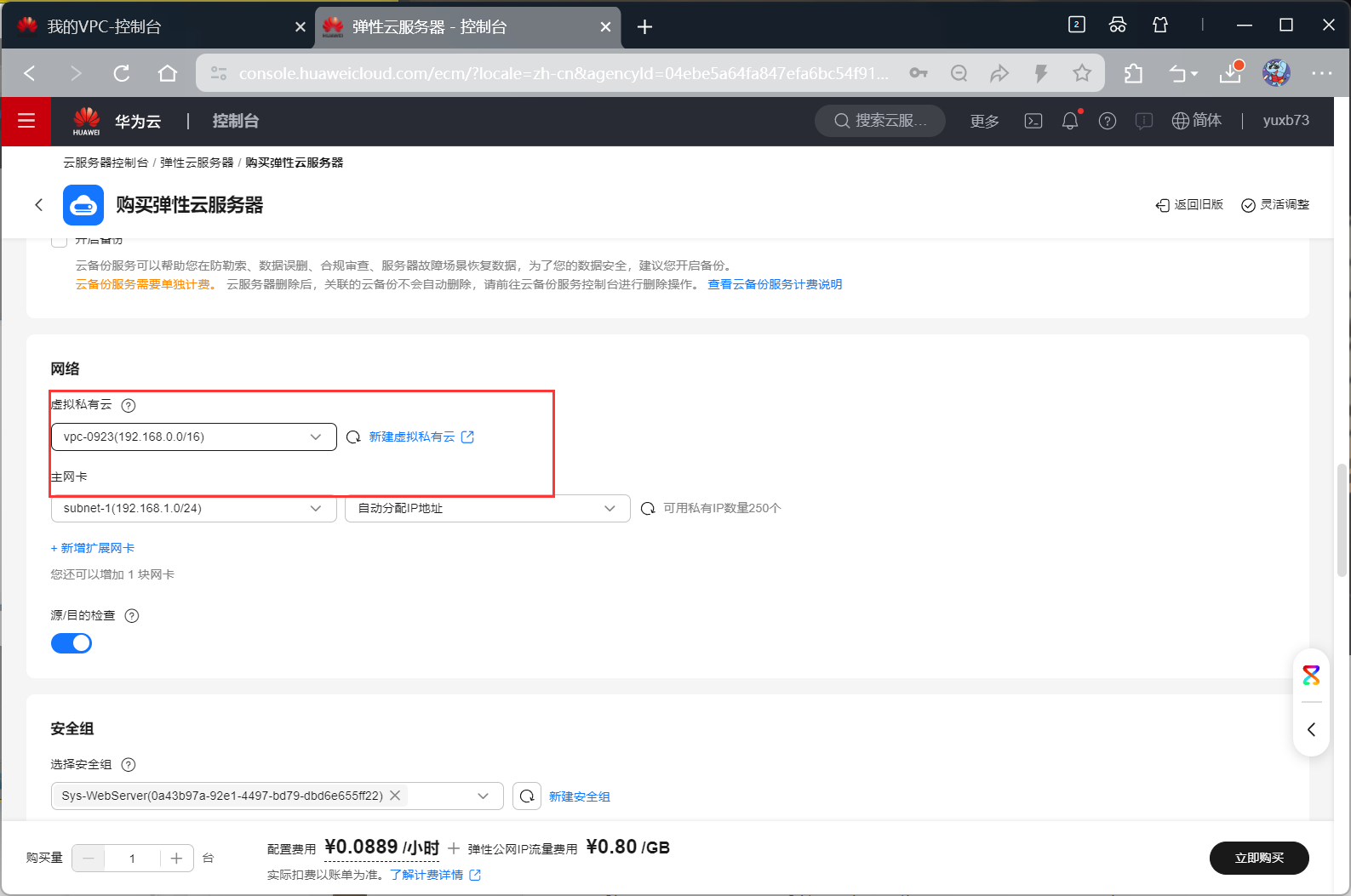Open 了解计费详情 link
This screenshot has width=1351, height=896.
point(435,875)
